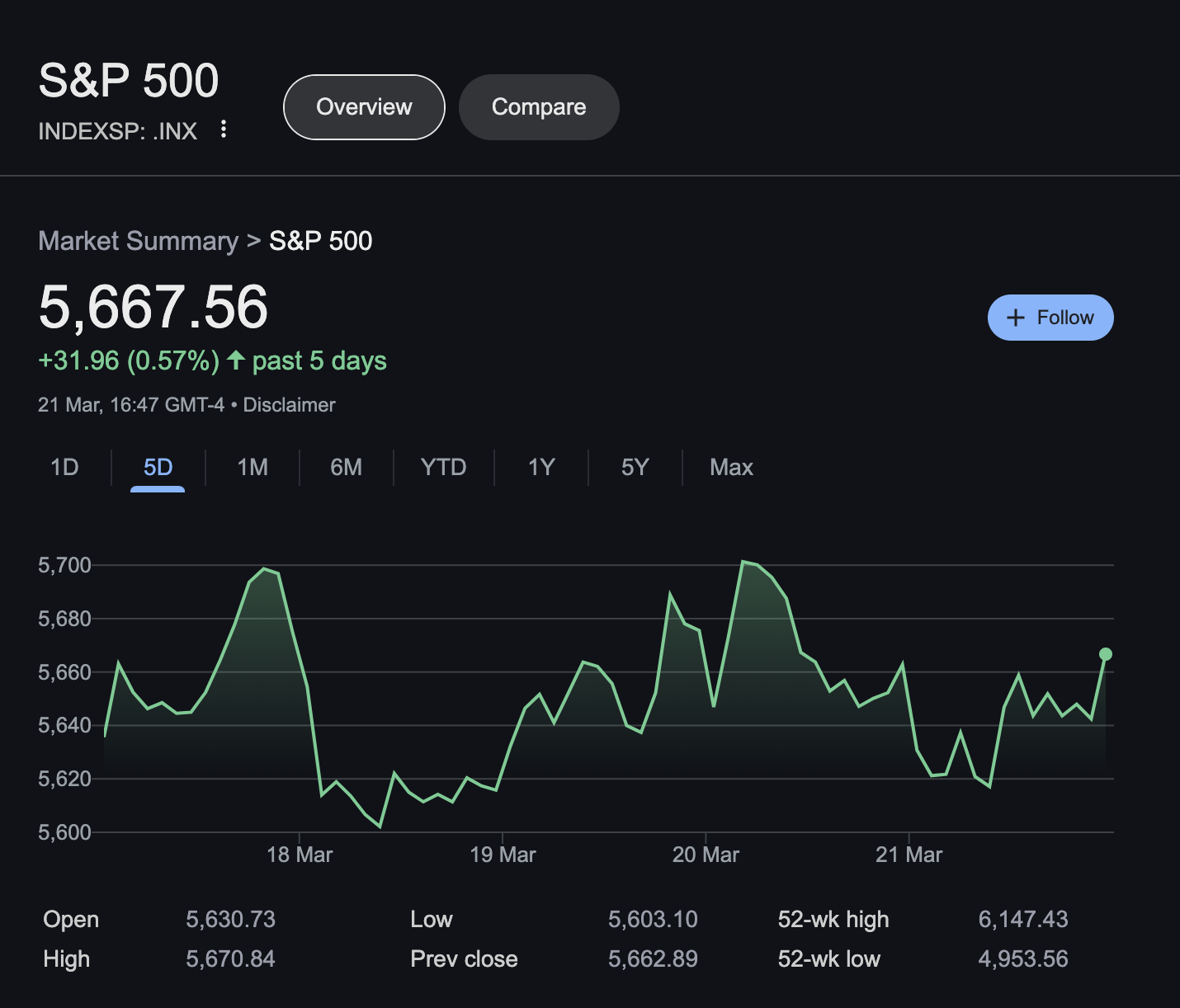Click the 52-wk high value 6,147.43

click(1023, 919)
